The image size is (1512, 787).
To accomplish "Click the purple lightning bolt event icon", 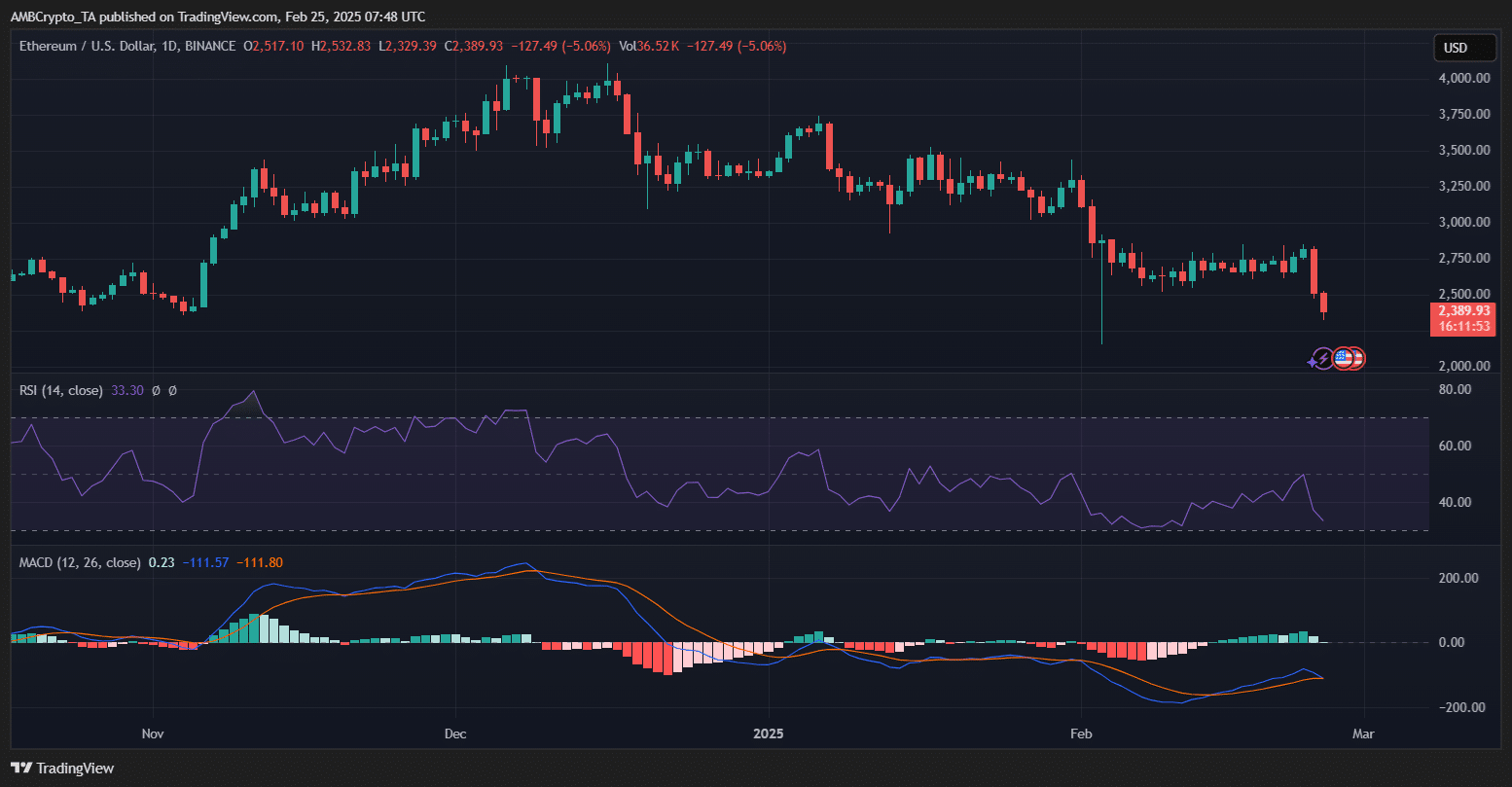I will (x=1323, y=358).
